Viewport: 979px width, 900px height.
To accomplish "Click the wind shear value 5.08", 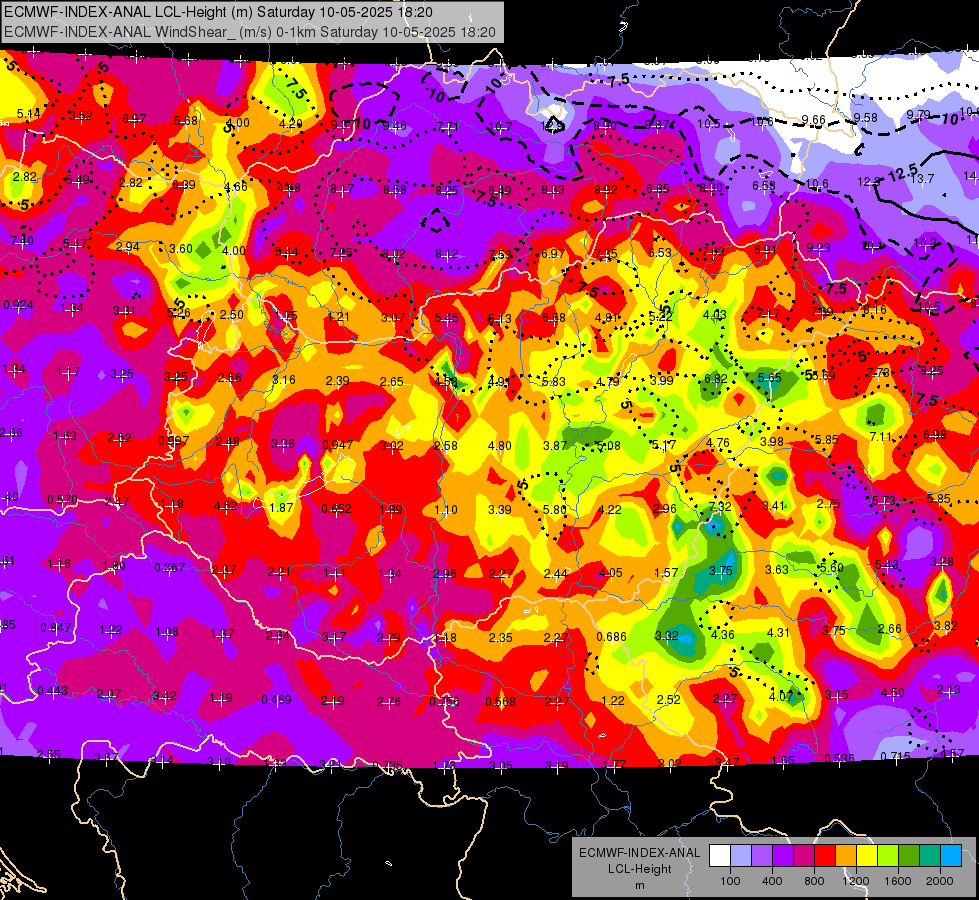I will point(609,445).
